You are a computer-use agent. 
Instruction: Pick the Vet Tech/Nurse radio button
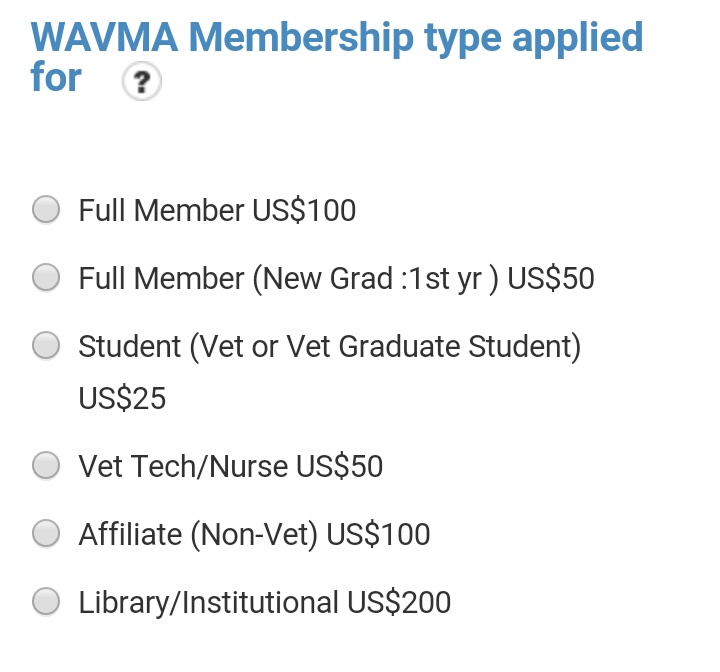coord(46,465)
